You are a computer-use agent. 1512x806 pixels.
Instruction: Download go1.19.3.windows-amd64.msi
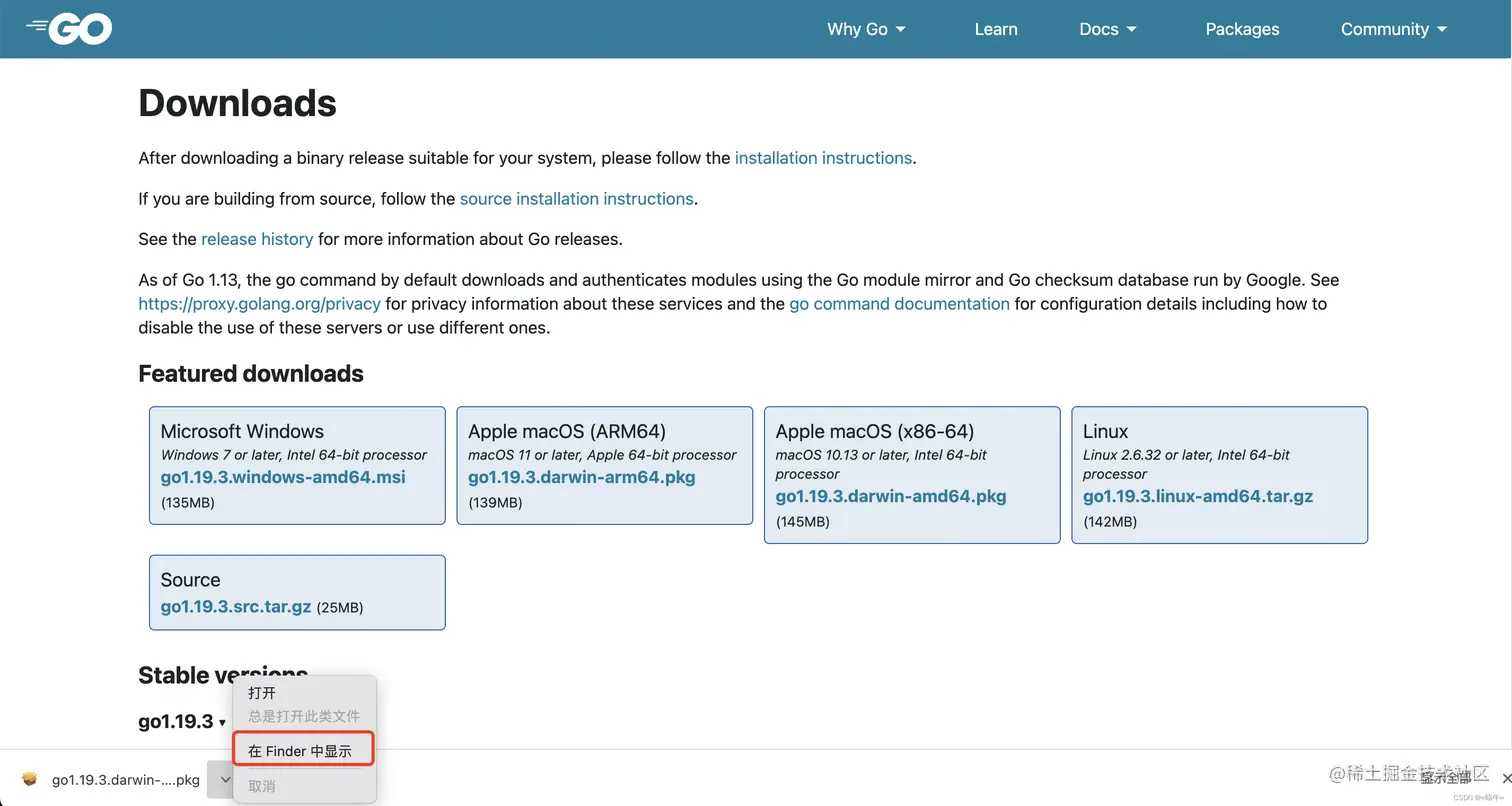tap(283, 477)
